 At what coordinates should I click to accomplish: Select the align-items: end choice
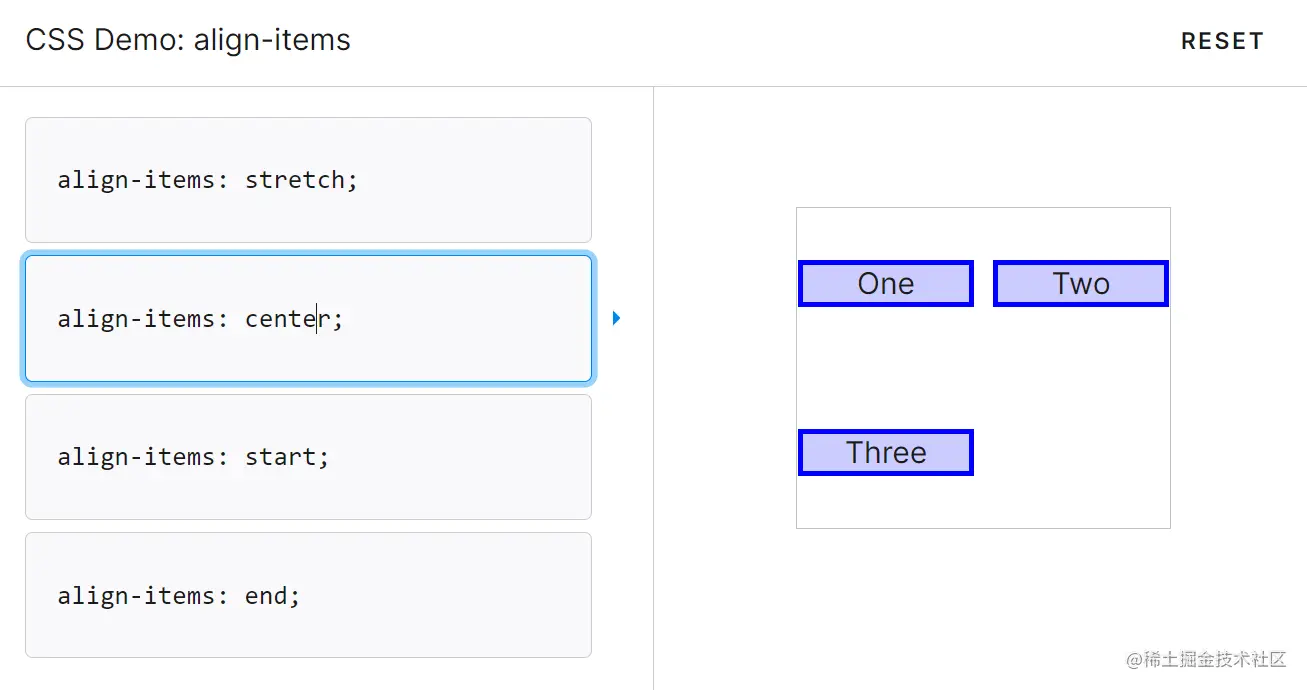click(x=308, y=595)
